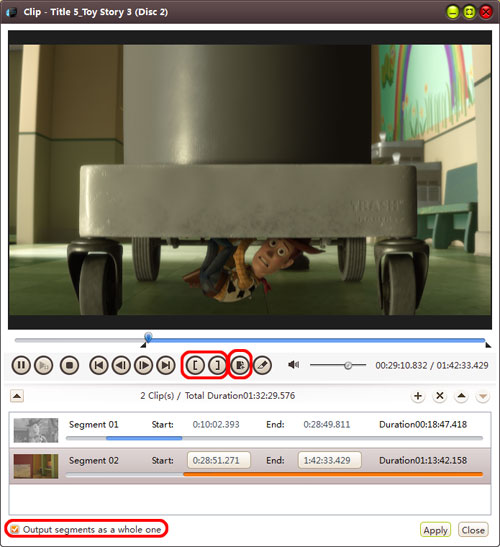Screen dimensions: 500x547
Task: Step back one frame
Action: (121, 365)
